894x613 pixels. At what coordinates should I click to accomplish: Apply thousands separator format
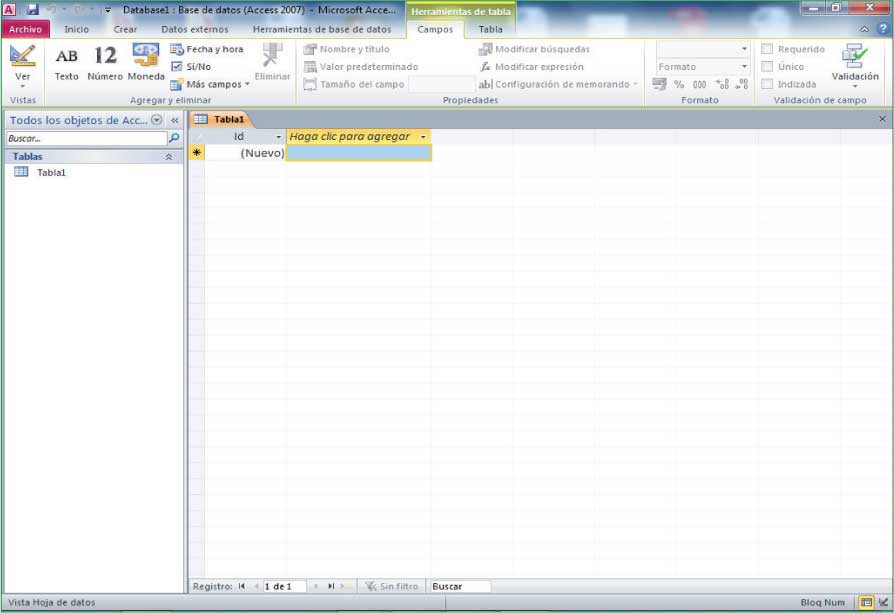699,84
